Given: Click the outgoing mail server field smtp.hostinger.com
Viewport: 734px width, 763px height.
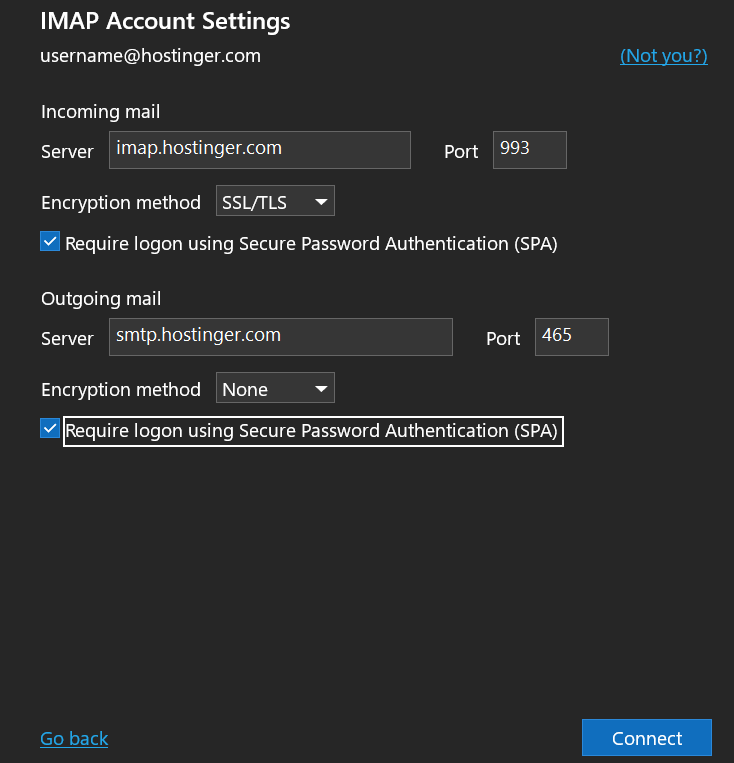Looking at the screenshot, I should tap(280, 337).
